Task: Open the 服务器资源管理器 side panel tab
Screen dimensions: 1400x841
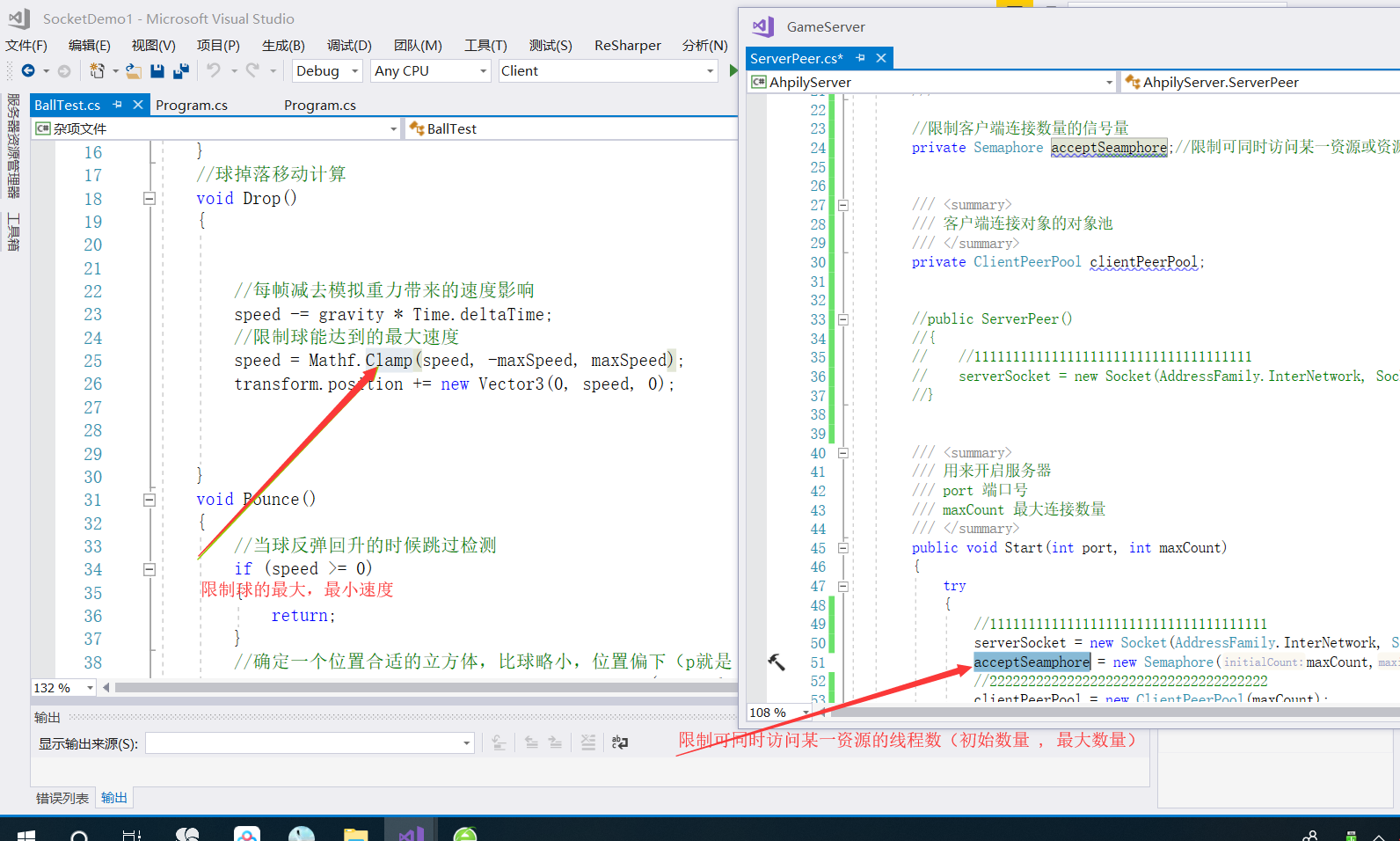Action: click(x=13, y=146)
